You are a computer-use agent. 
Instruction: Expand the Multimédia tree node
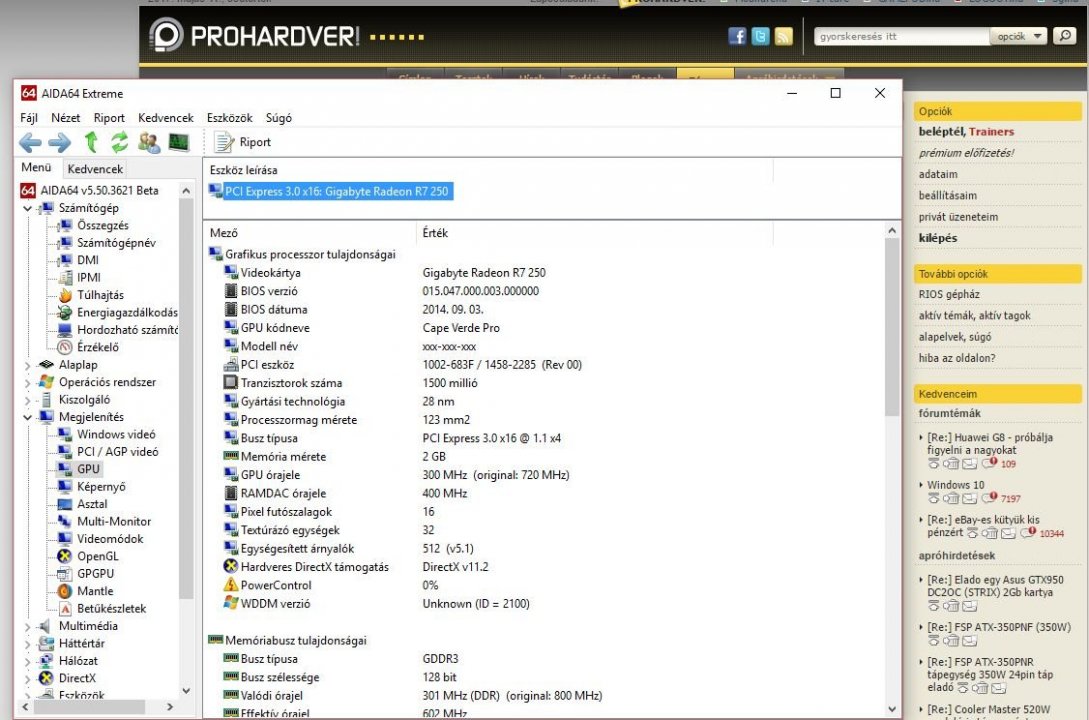(x=27, y=626)
